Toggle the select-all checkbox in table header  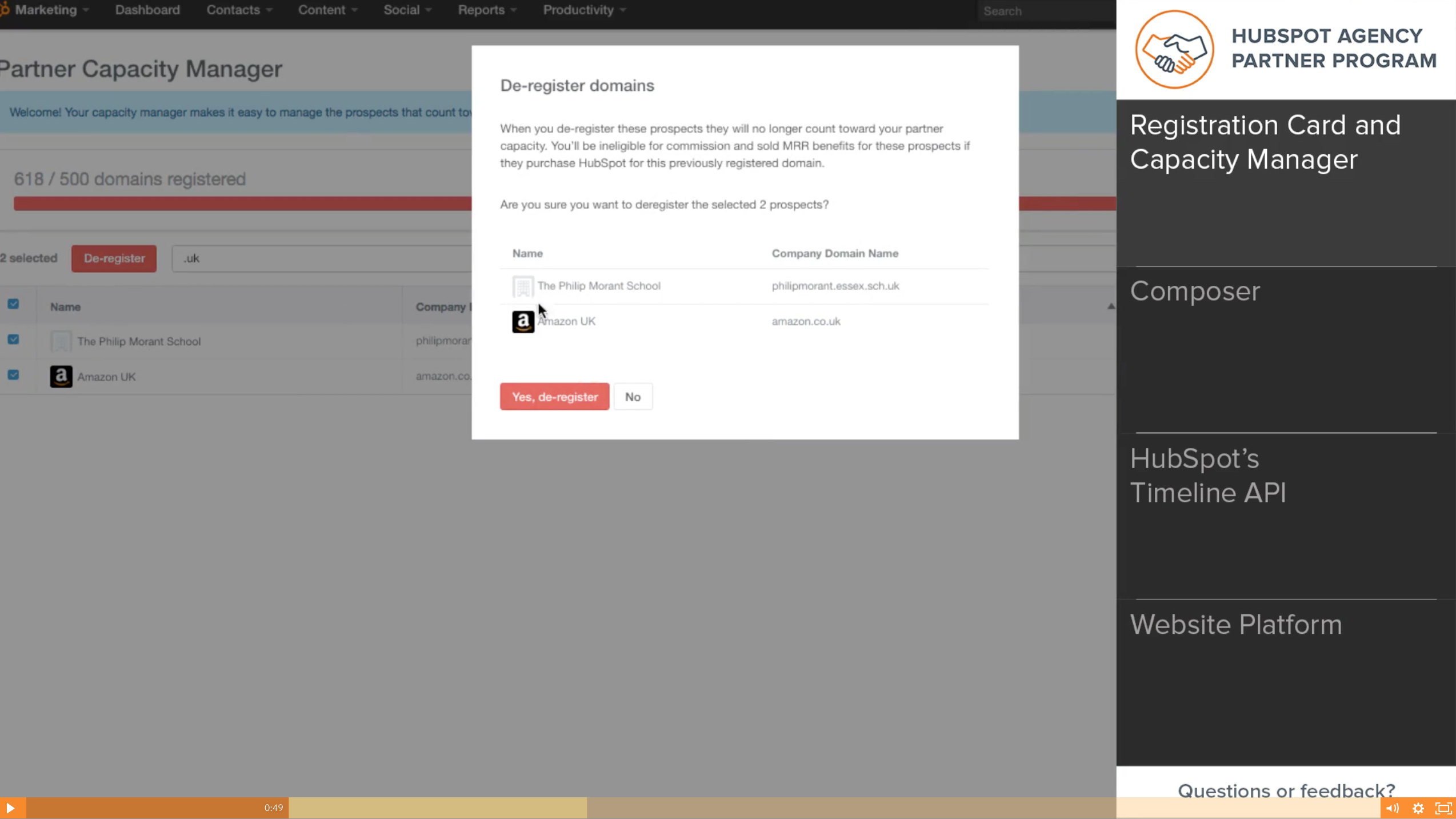tap(13, 304)
